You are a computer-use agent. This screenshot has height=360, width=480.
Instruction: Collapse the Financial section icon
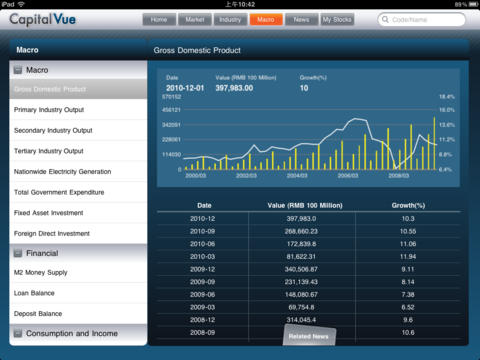[x=18, y=253]
